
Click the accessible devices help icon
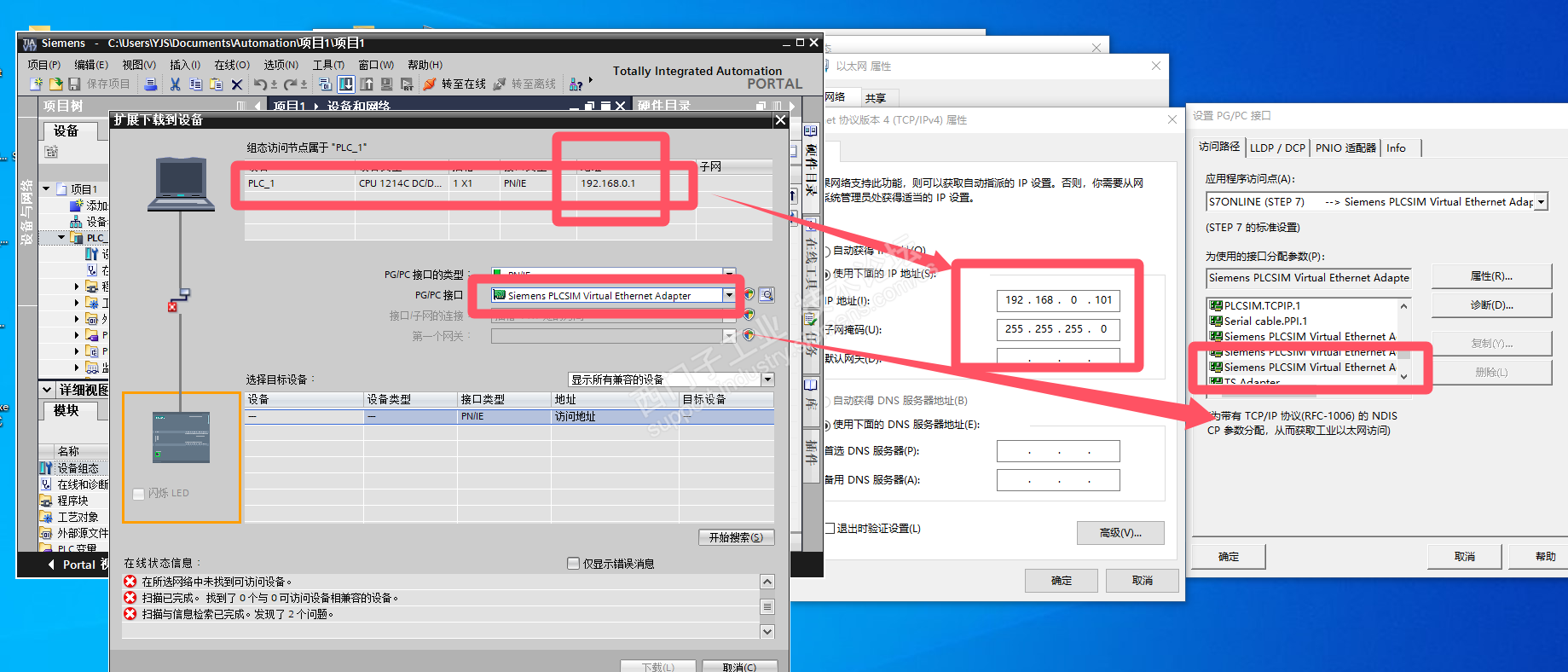coord(576,84)
